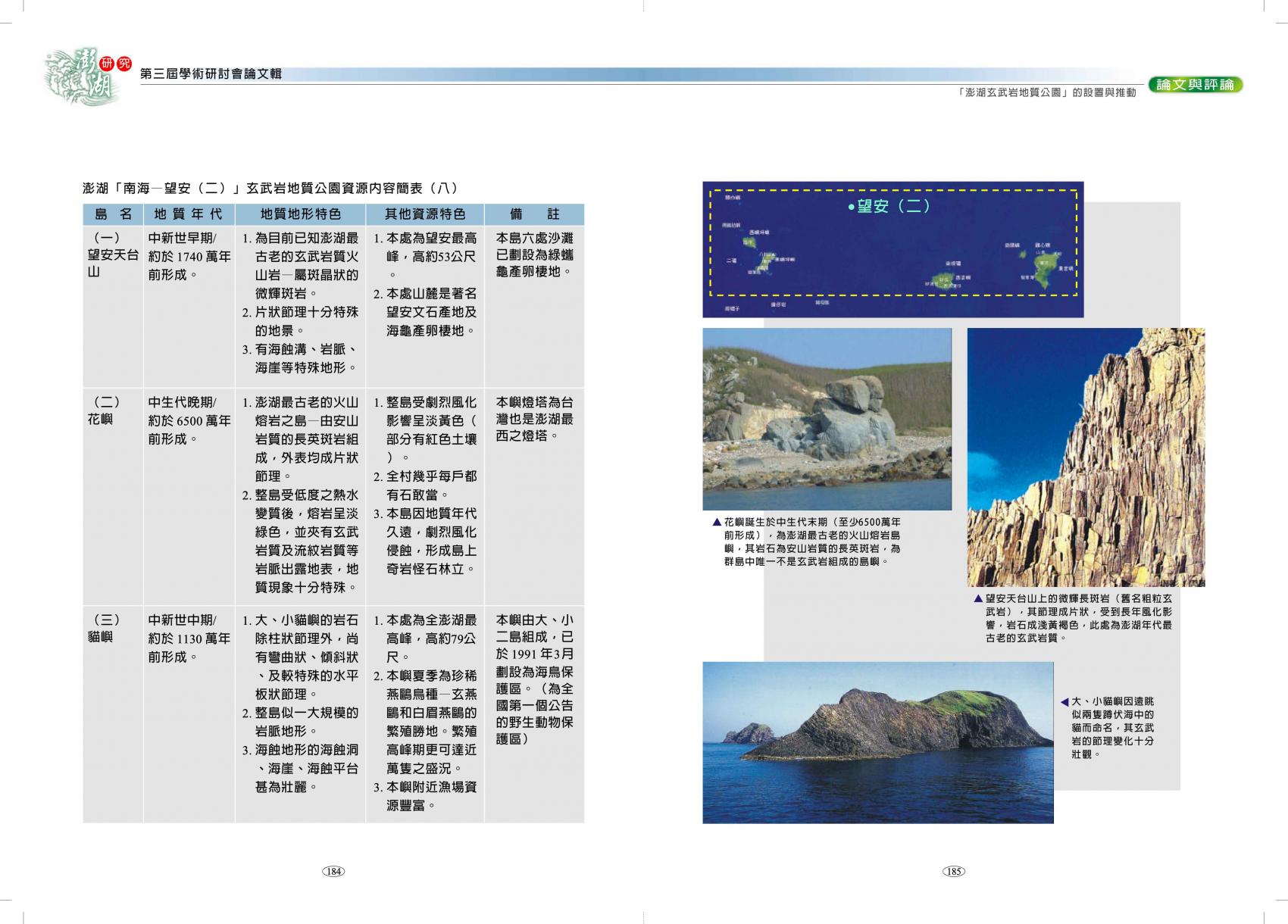1288x924 pixels.
Task: Click the left-pointing triangle beside 貓嶼 caption
Action: (x=1064, y=702)
